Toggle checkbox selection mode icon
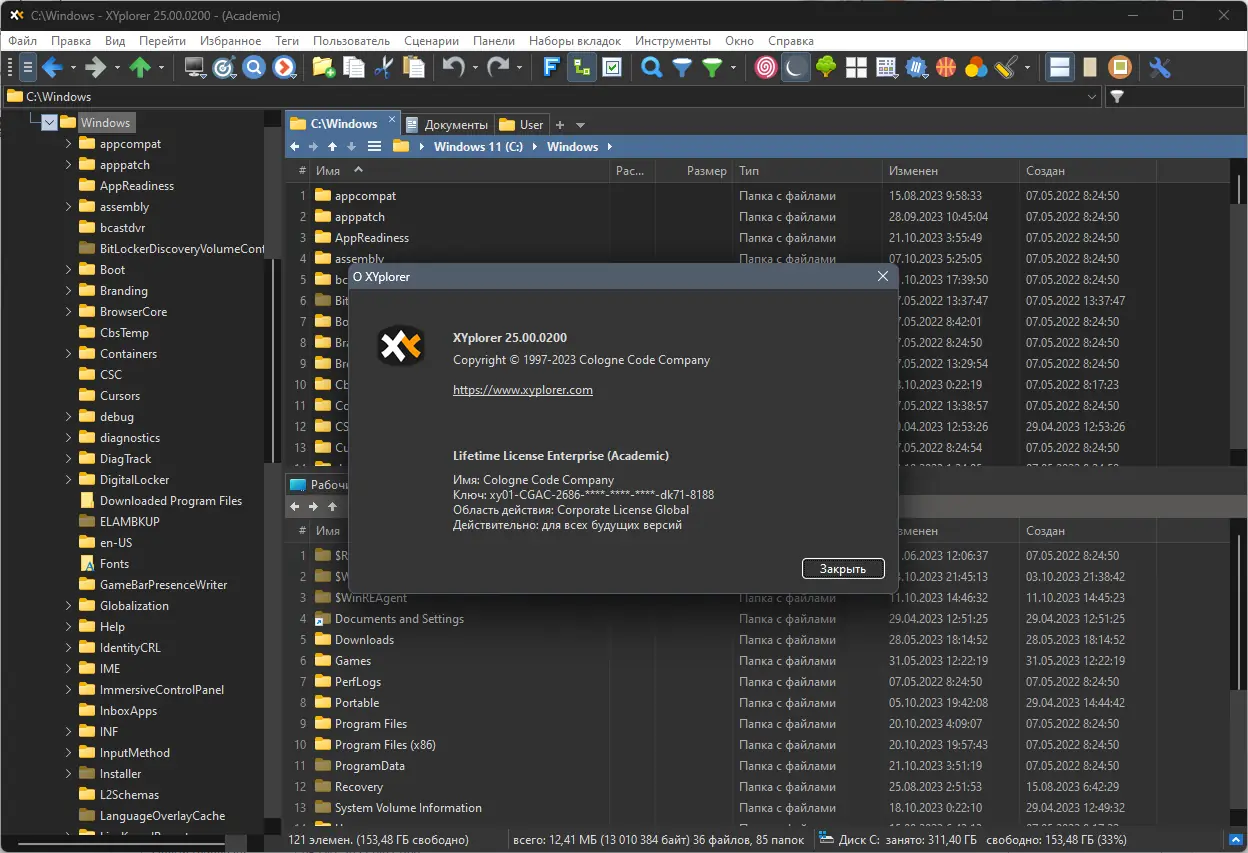The image size is (1248, 853). (611, 67)
